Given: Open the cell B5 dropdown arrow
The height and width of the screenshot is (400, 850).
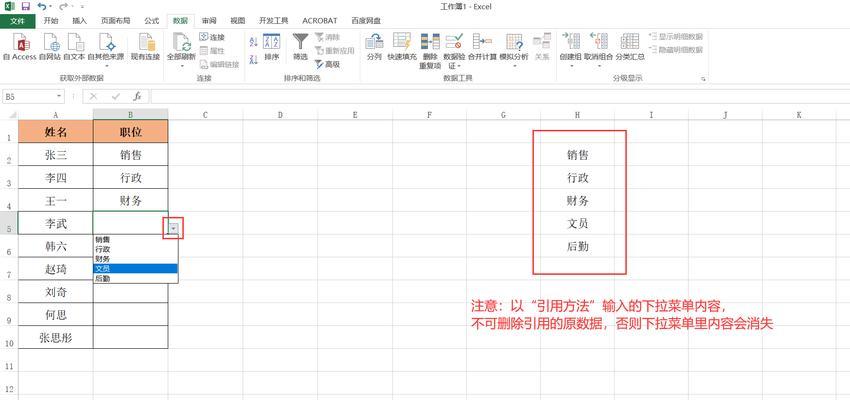Looking at the screenshot, I should pos(173,229).
